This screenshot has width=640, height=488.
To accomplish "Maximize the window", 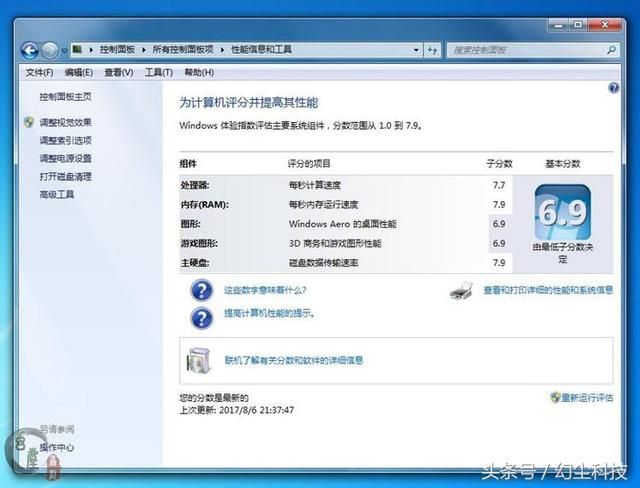I will pos(578,25).
